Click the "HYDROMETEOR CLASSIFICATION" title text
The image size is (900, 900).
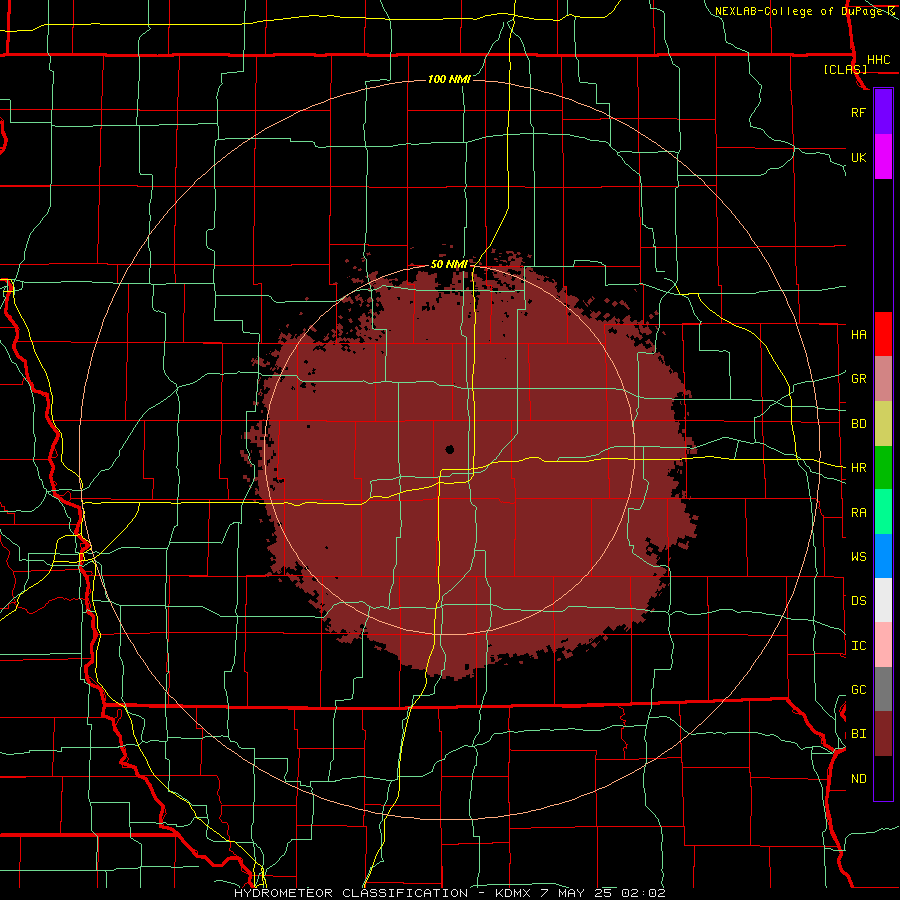click(351, 893)
